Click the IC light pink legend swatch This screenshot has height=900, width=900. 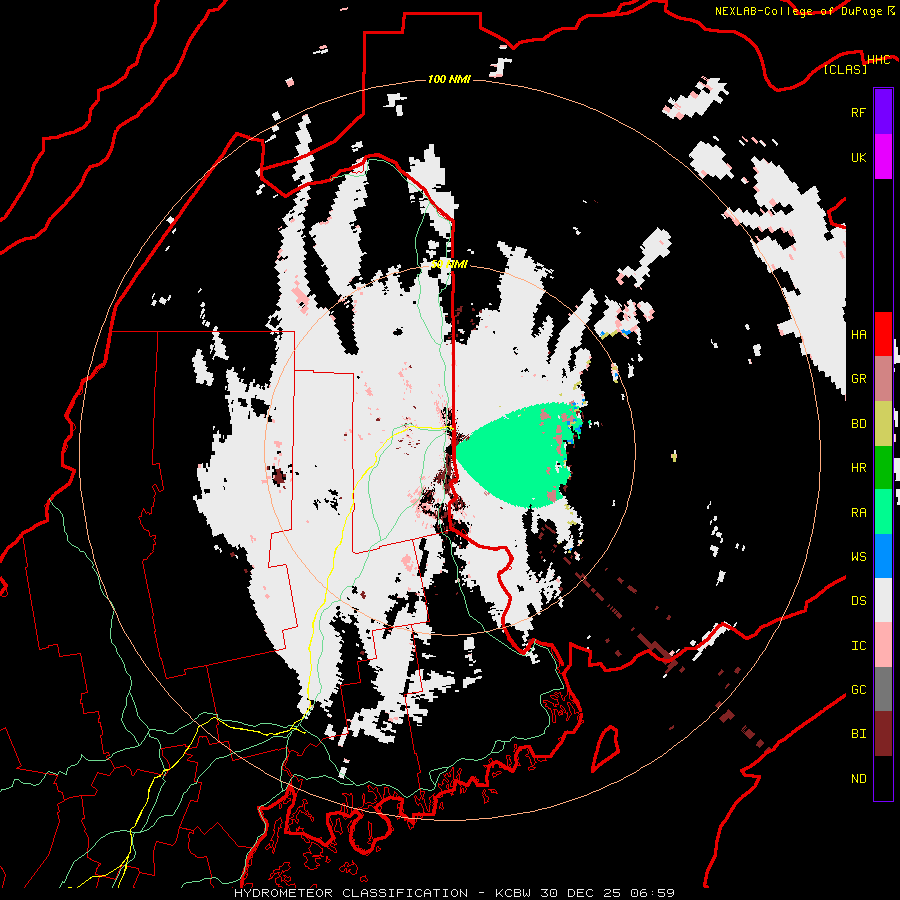coord(883,645)
